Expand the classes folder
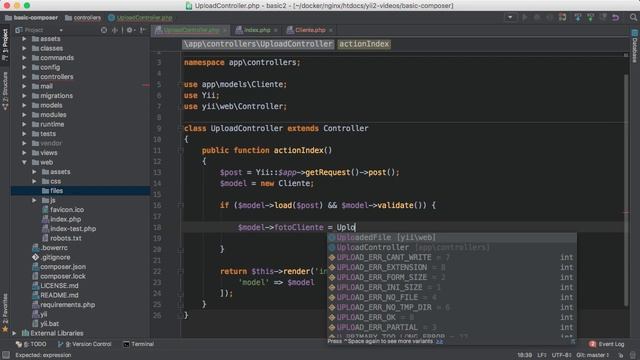The image size is (640, 360). tap(24, 48)
